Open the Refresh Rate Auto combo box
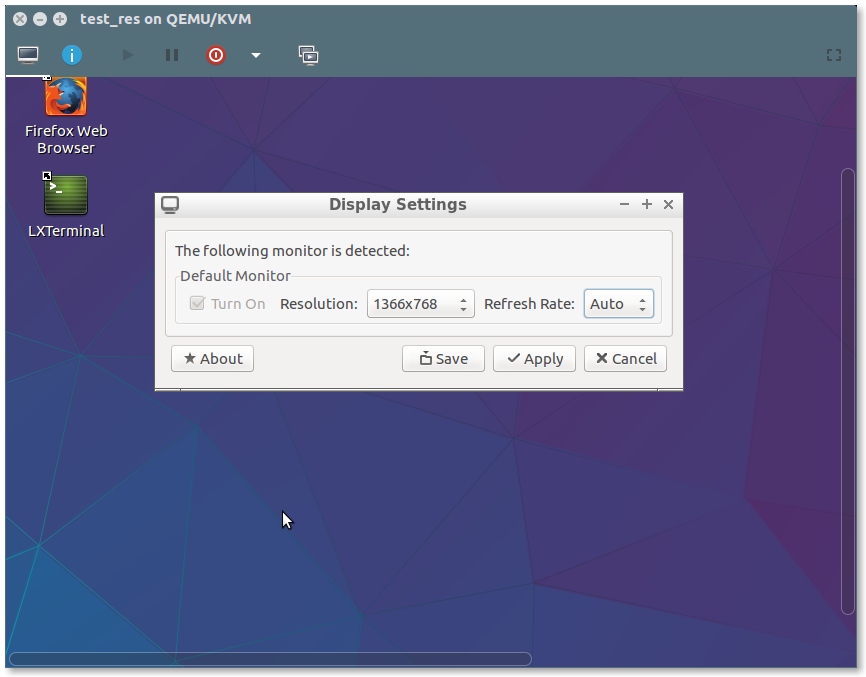The width and height of the screenshot is (866, 677). [619, 304]
